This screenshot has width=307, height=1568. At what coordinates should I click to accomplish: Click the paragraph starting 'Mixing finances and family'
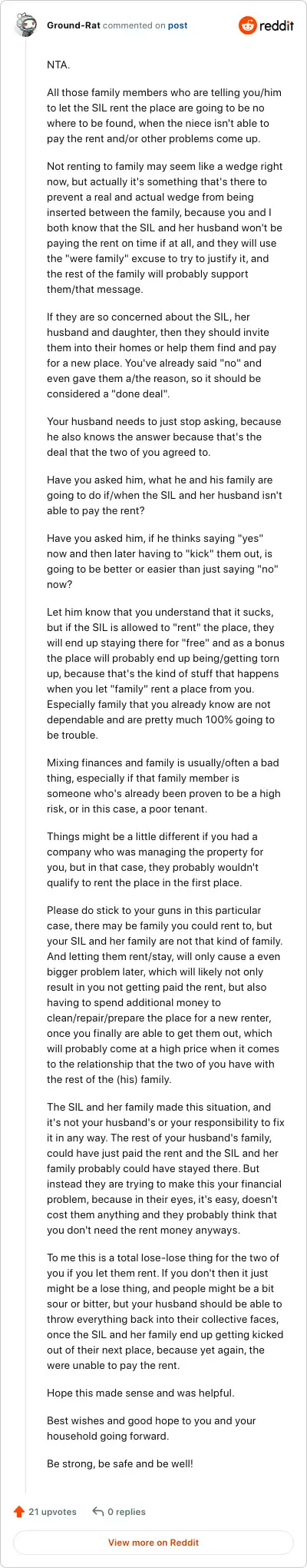pos(164,786)
